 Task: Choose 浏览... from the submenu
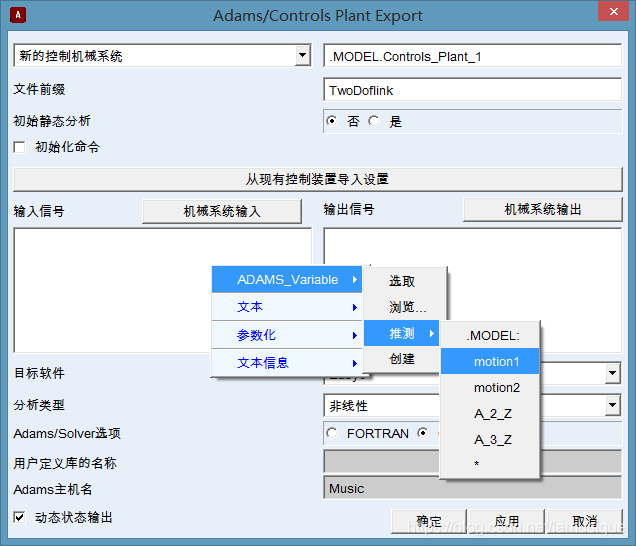(x=408, y=307)
